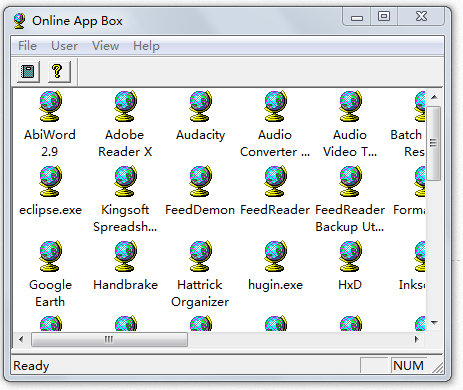
Task: Close the Online App Box window
Action: point(421,16)
